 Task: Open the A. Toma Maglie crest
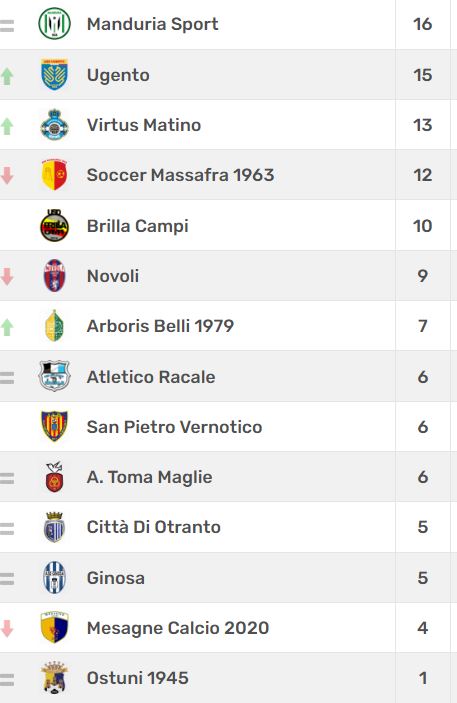(x=54, y=477)
